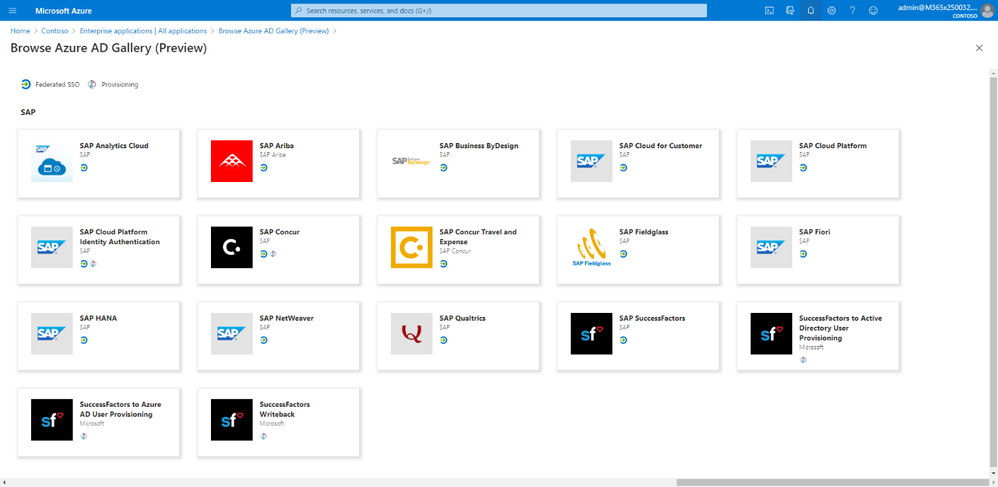The height and width of the screenshot is (487, 998).
Task: Select SAP Concur Travel and Expense title
Action: [478, 237]
